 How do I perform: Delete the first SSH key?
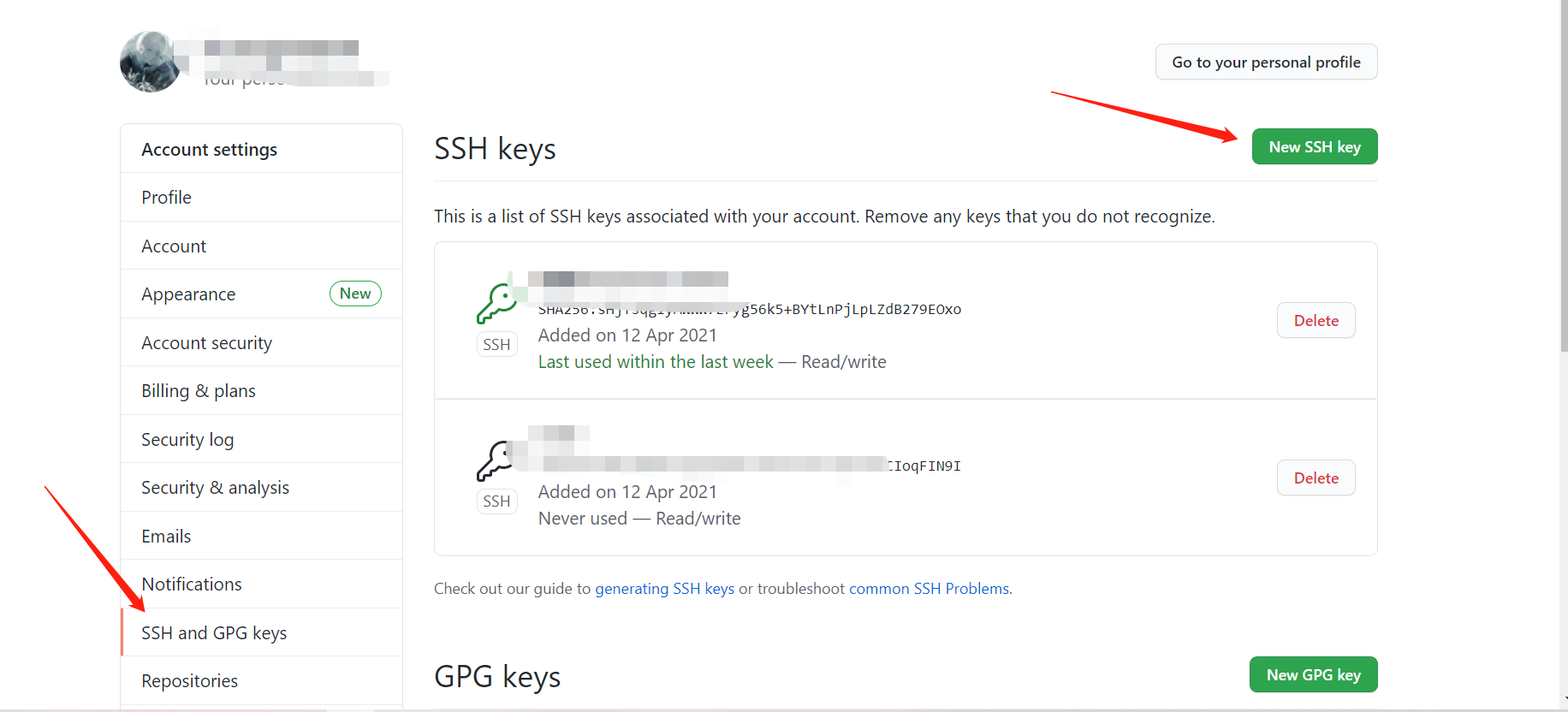(1316, 320)
